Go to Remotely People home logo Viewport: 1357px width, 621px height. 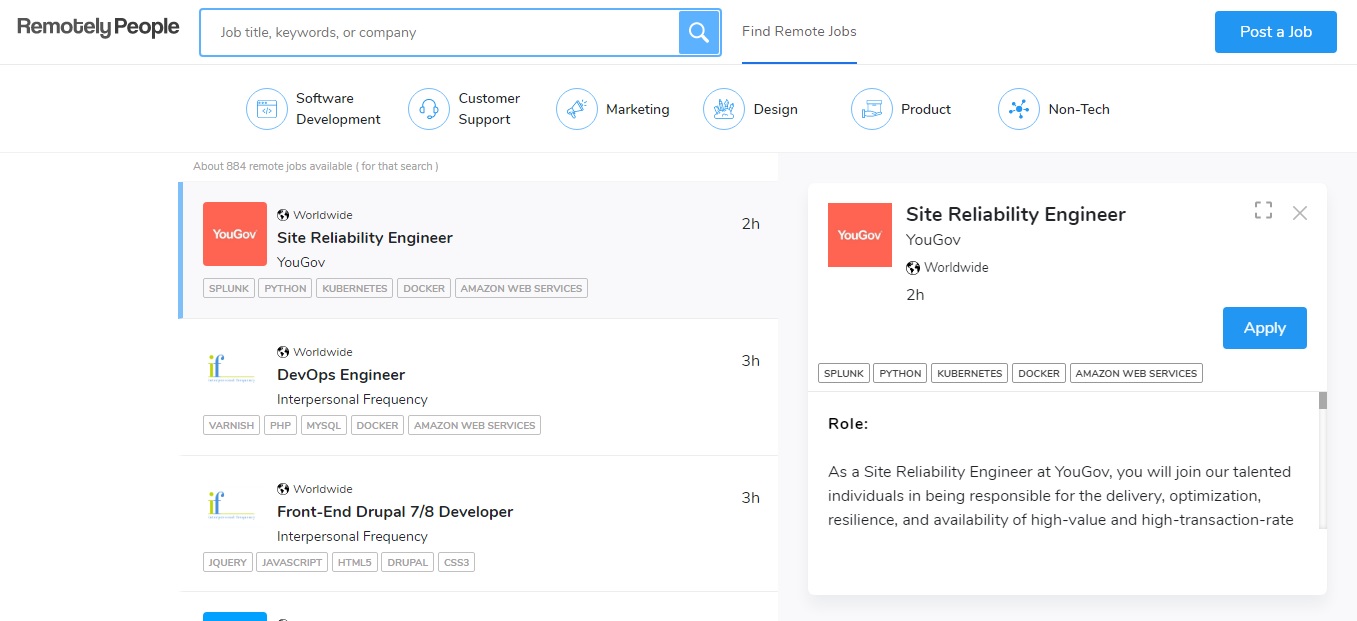[x=98, y=28]
